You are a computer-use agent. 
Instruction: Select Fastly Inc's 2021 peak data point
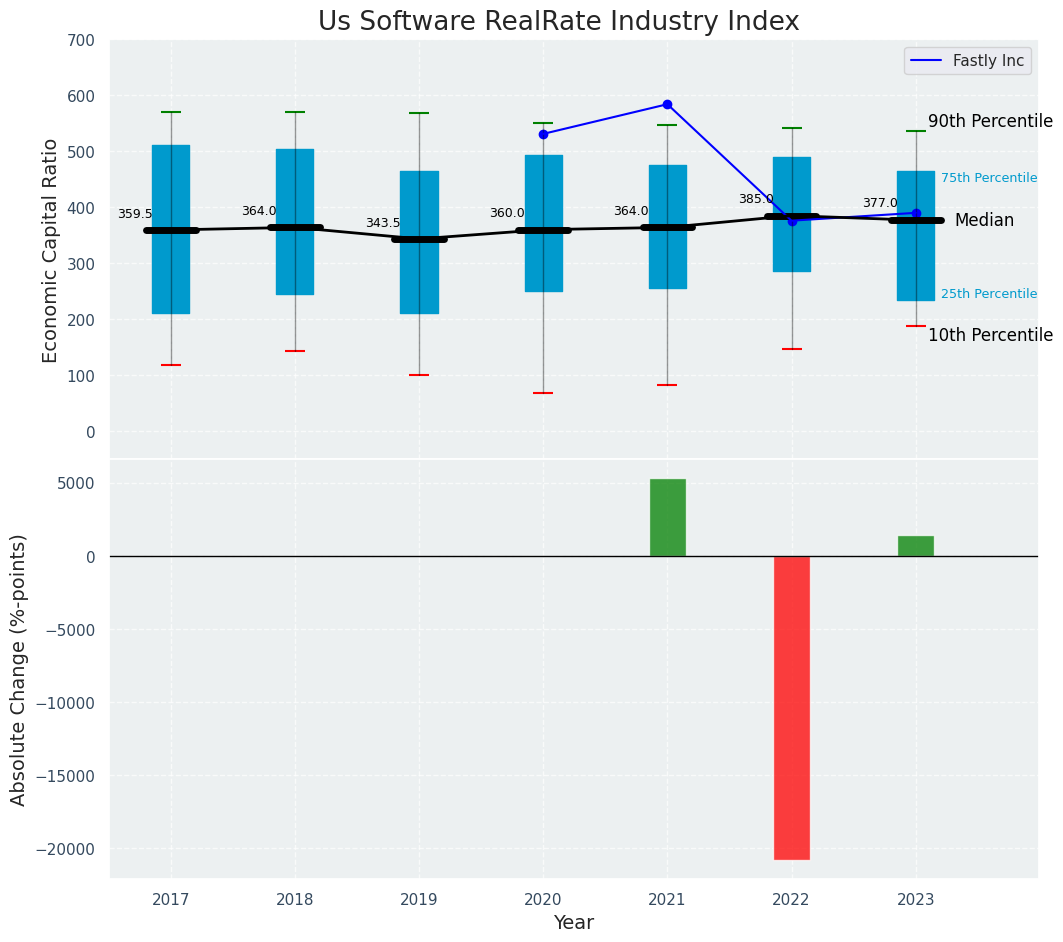tap(667, 104)
